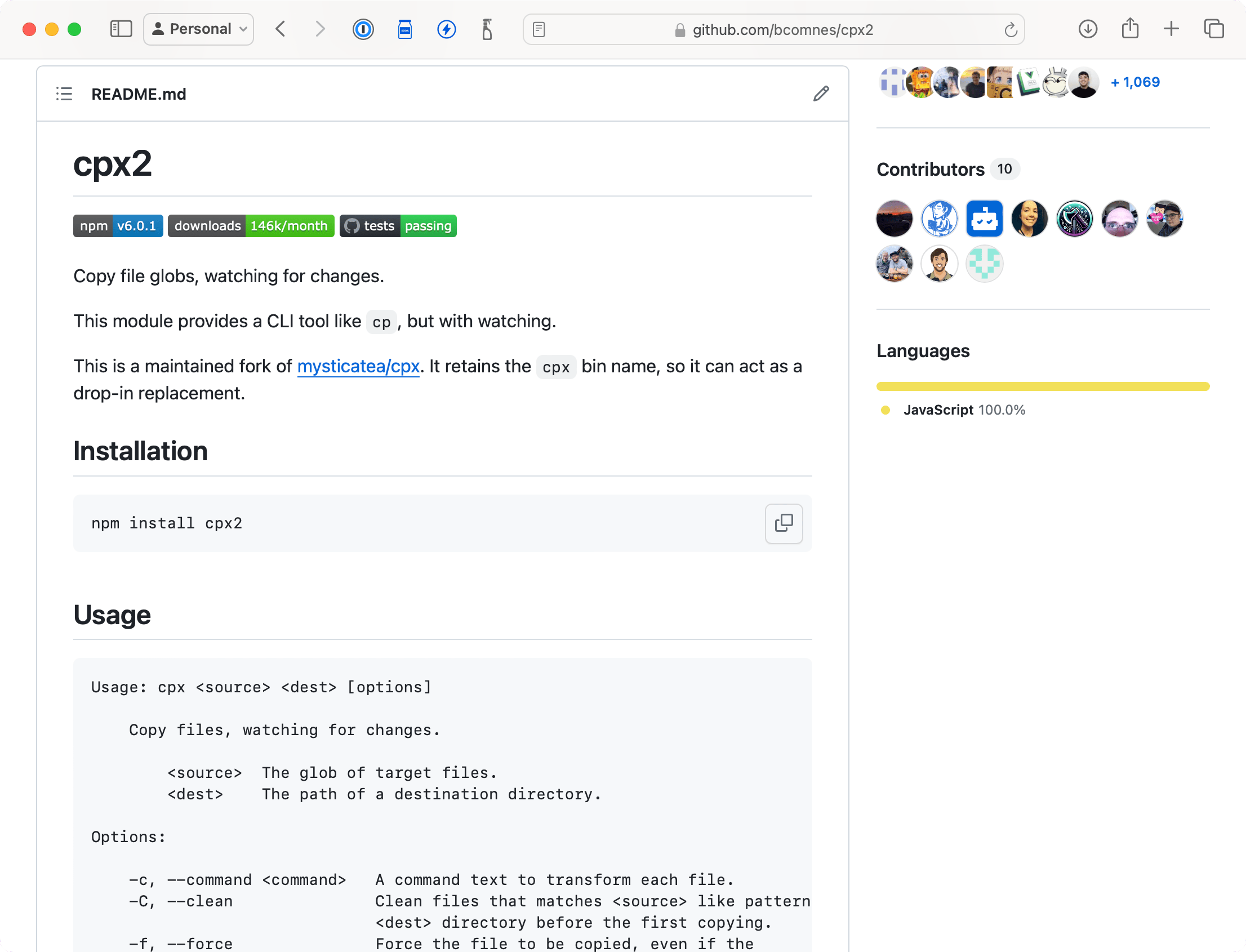Open the Contributors heading link

tap(931, 170)
